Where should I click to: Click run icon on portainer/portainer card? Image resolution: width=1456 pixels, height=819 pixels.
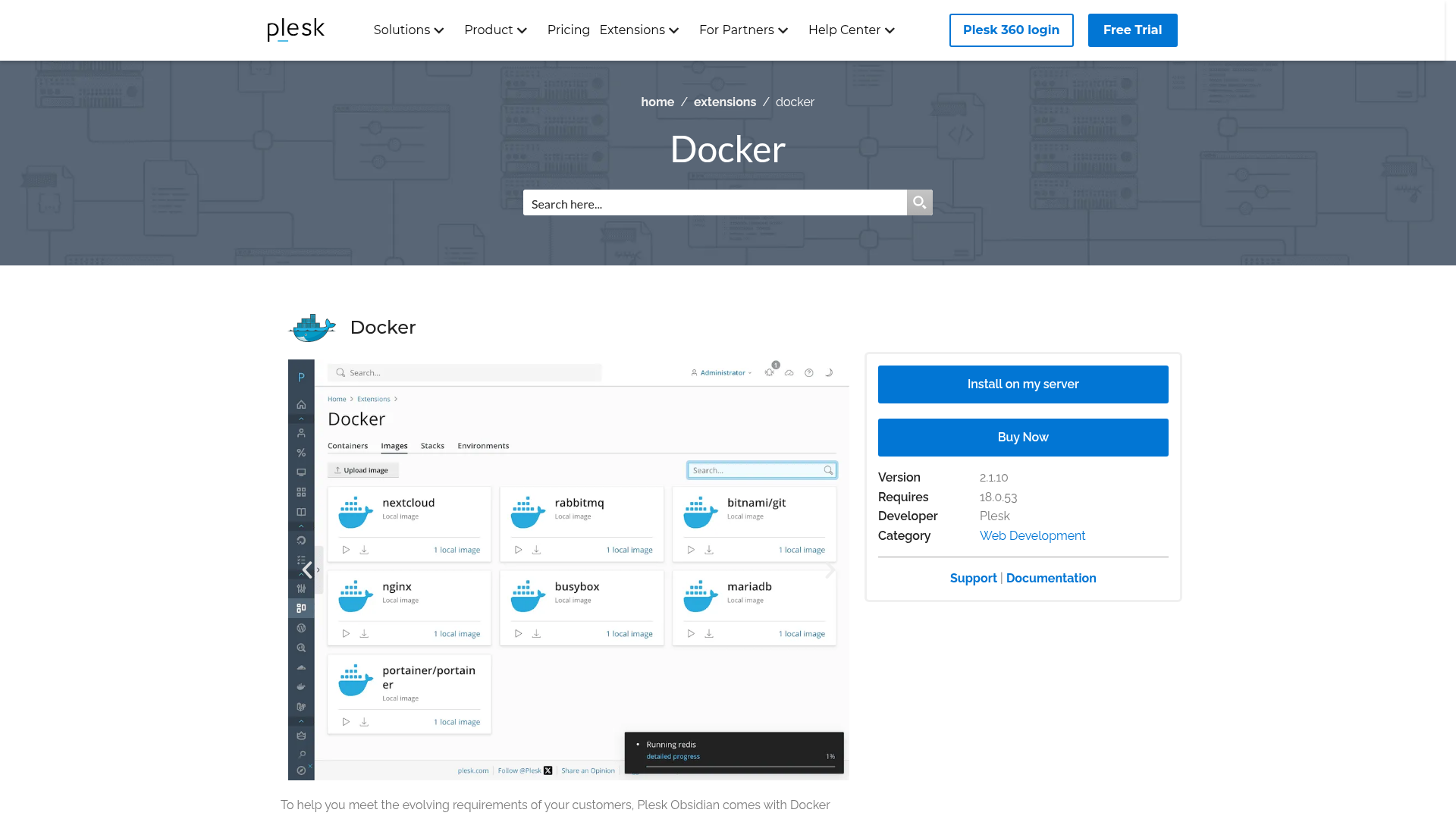coord(346,722)
